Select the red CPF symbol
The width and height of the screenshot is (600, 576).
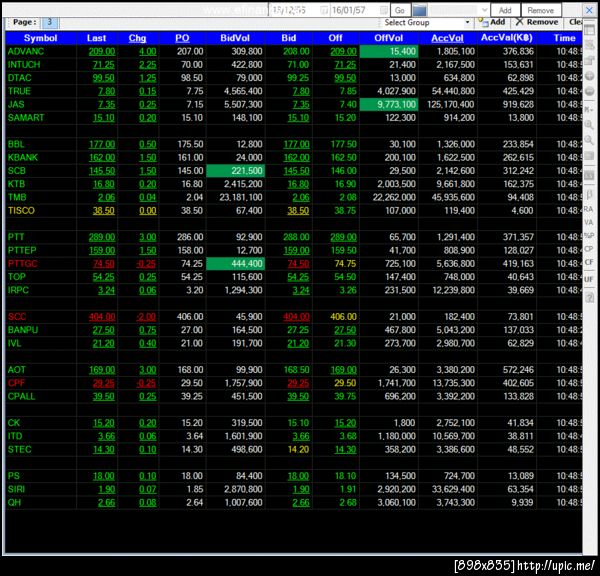click(16, 383)
